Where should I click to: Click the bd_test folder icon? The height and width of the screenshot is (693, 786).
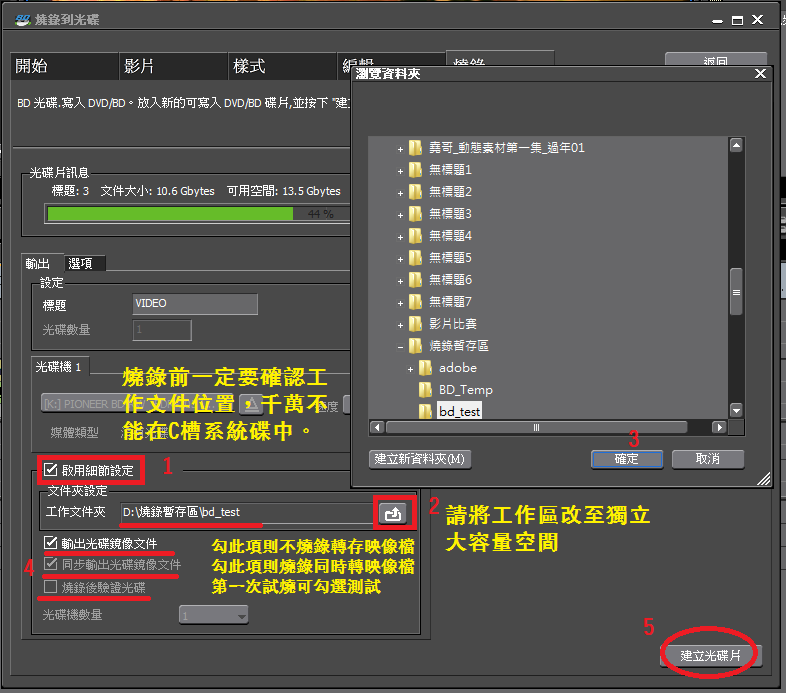[x=427, y=411]
